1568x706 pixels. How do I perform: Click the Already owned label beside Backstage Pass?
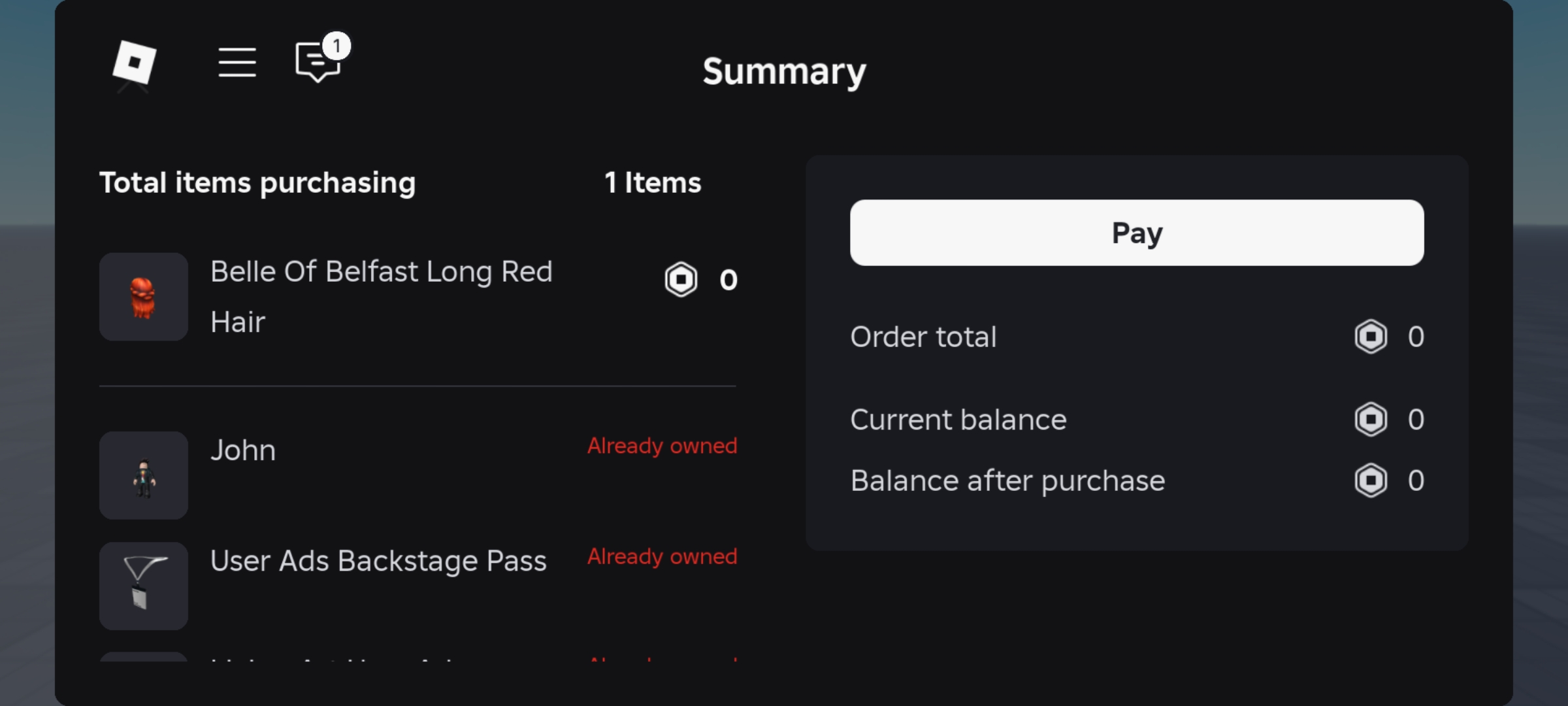[662, 556]
